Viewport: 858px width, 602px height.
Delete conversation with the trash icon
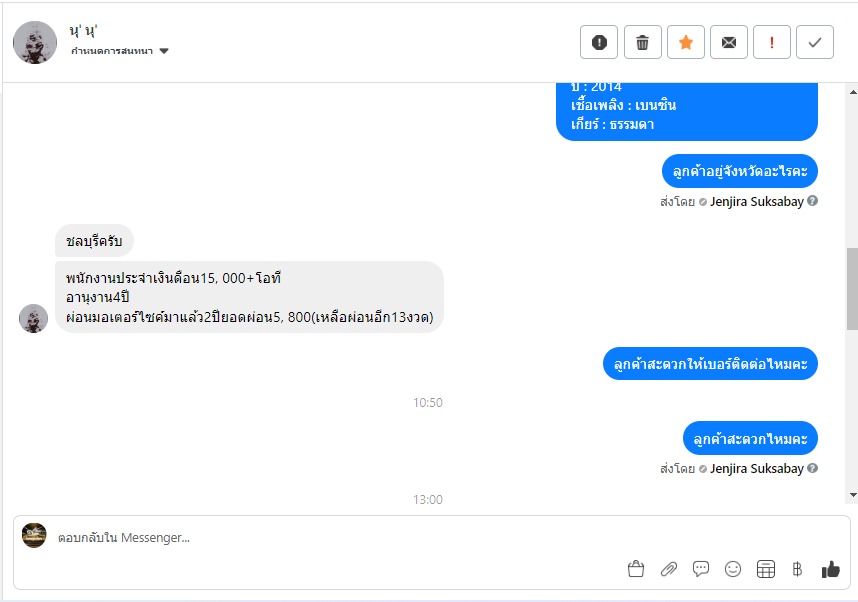coord(642,42)
